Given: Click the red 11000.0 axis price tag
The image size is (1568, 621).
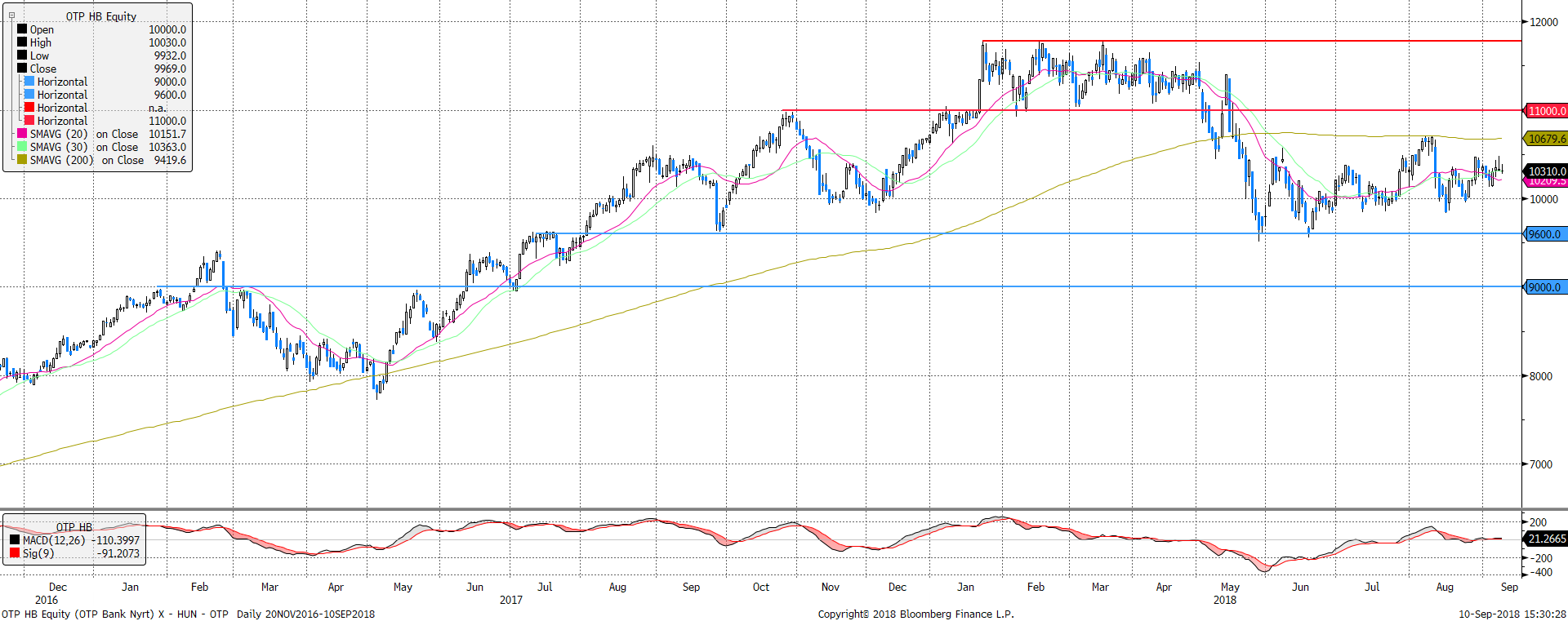Looking at the screenshot, I should [x=1546, y=111].
